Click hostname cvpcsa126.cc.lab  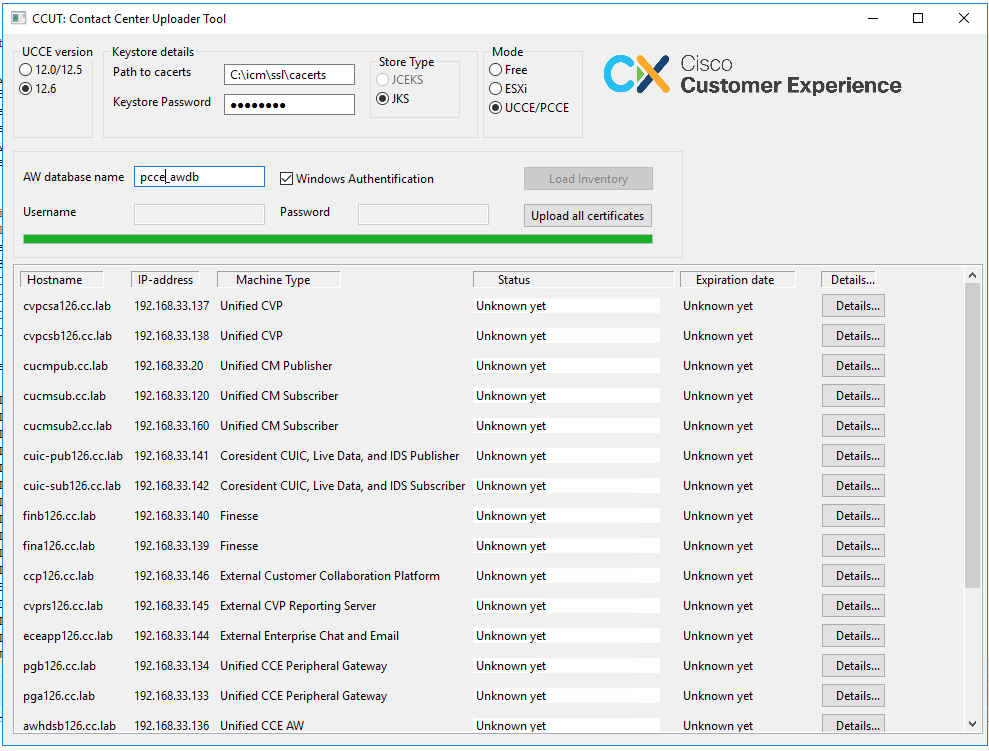67,306
